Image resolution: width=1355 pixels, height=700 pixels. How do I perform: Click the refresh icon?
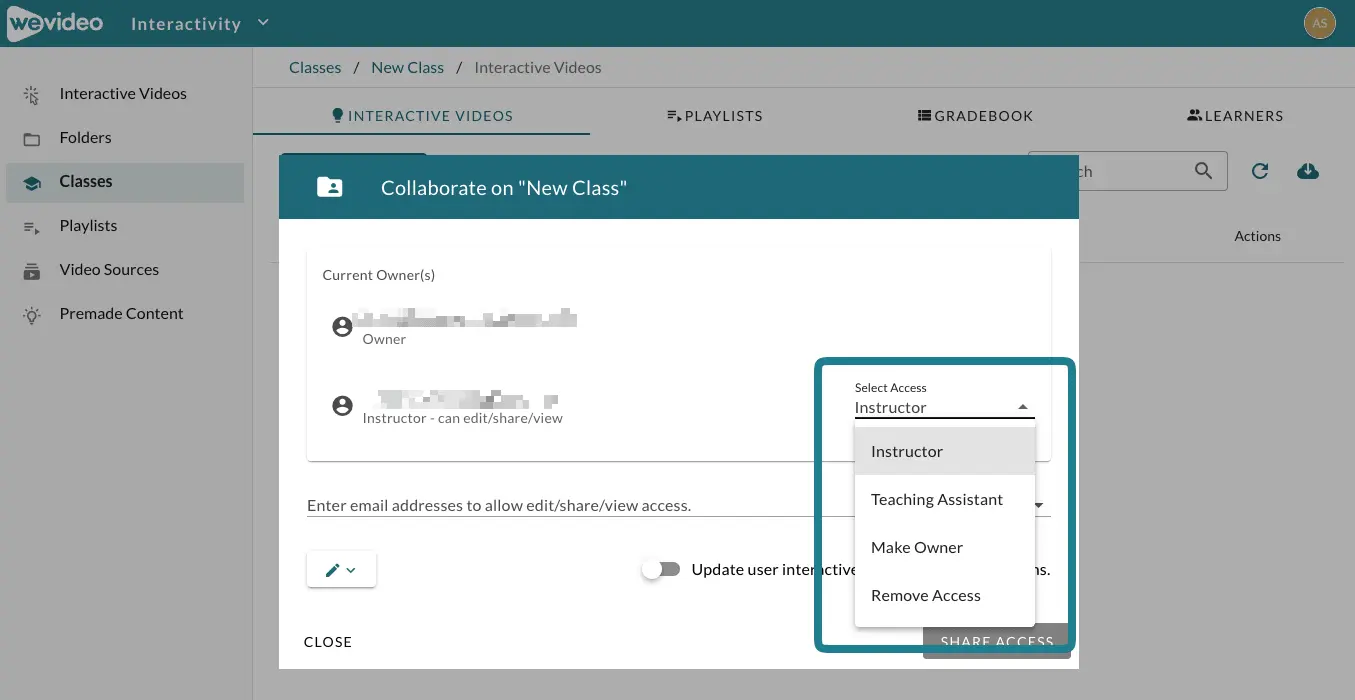(1260, 171)
